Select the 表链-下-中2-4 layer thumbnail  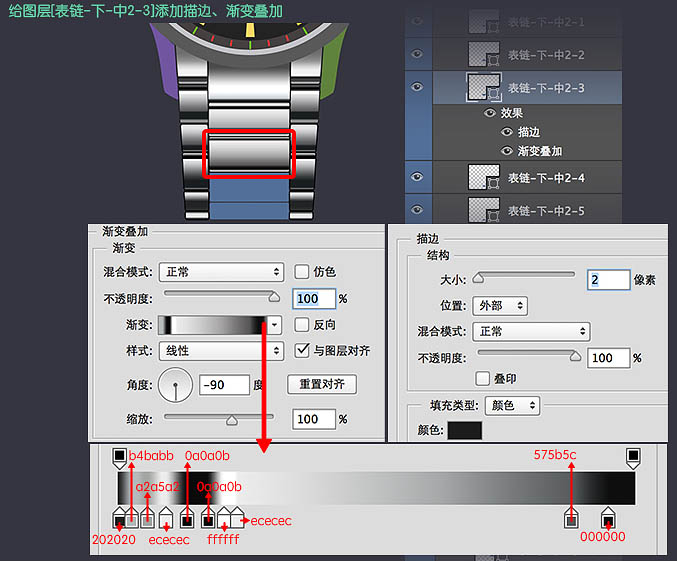[484, 178]
